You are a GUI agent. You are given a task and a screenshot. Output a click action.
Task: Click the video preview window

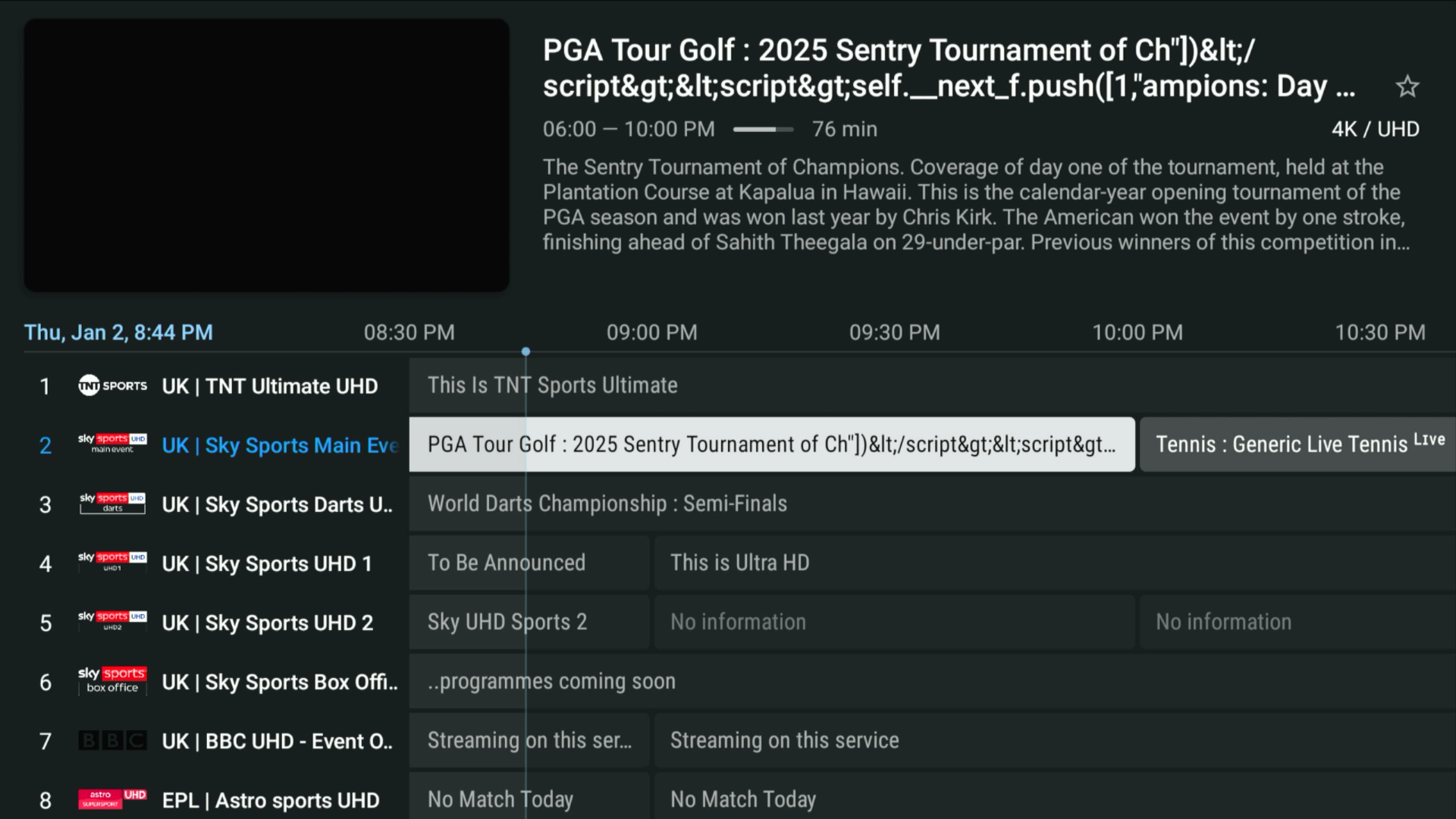click(266, 155)
